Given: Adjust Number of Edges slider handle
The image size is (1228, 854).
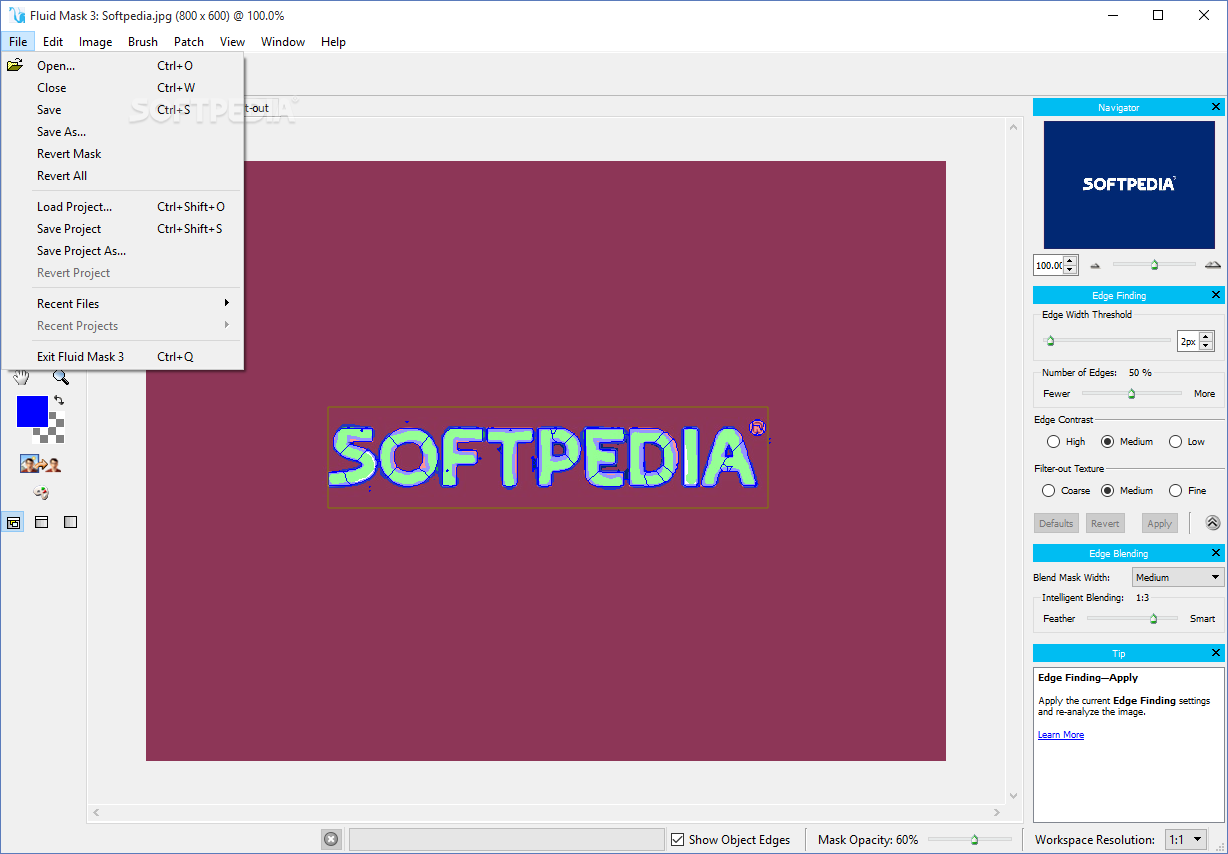Looking at the screenshot, I should (x=1131, y=394).
